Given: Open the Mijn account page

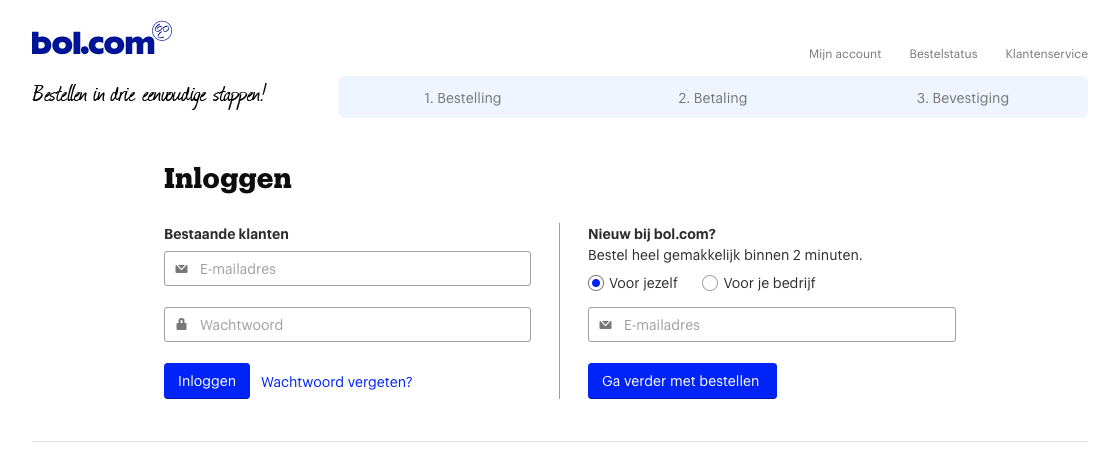Looking at the screenshot, I should click(845, 54).
